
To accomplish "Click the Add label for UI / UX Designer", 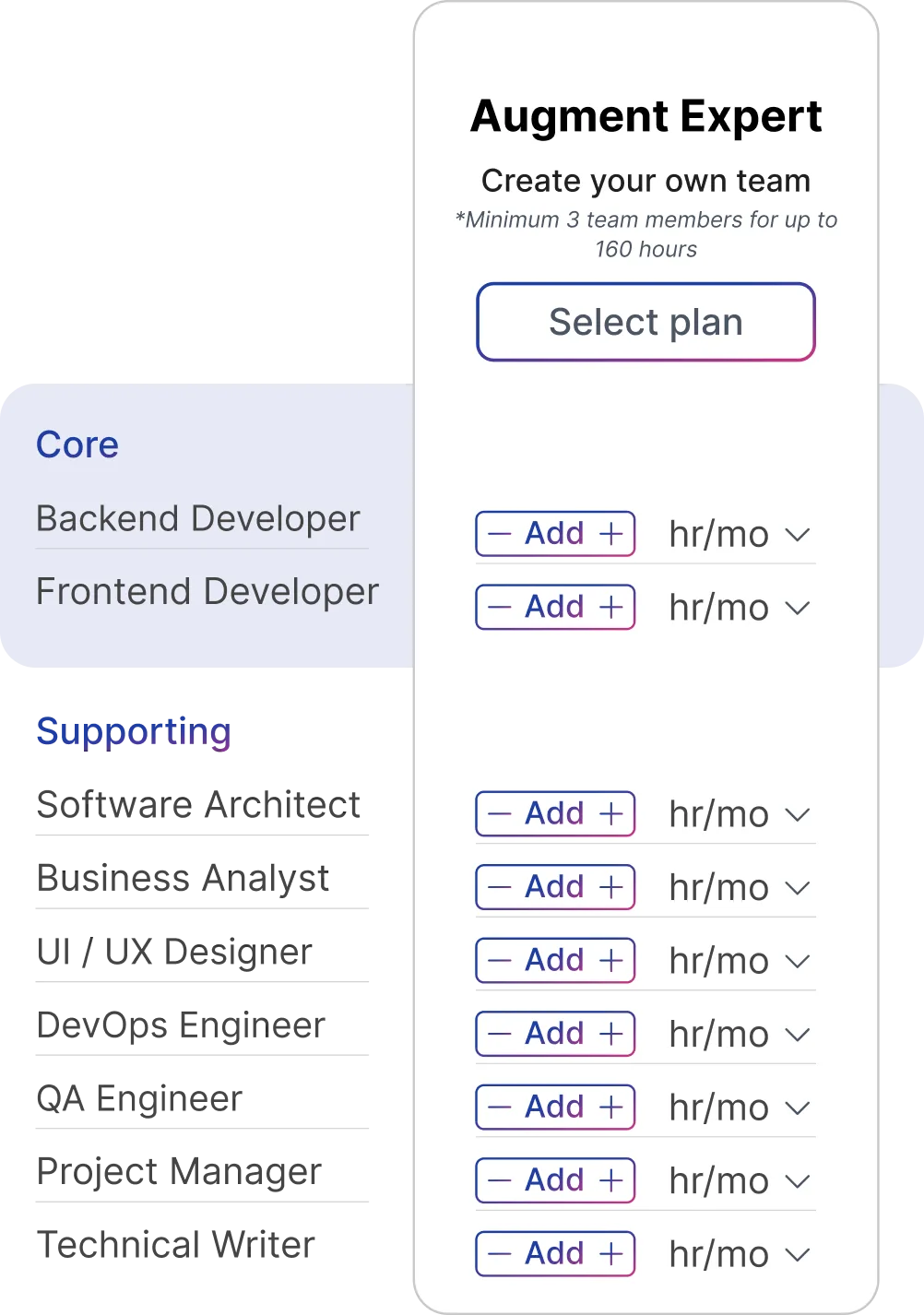I will [x=554, y=960].
